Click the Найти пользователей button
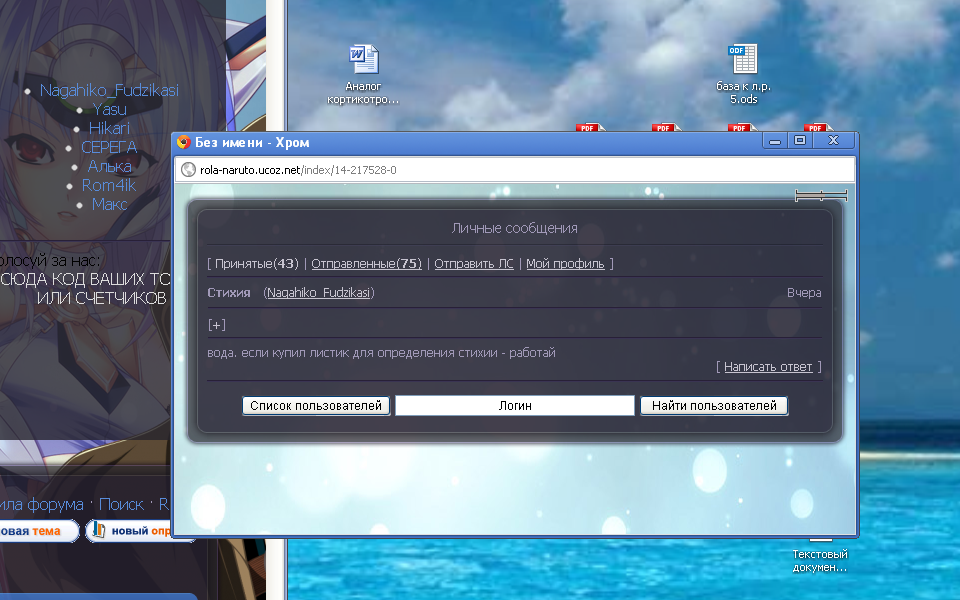Screen dimensions: 960x600 pyautogui.click(x=714, y=405)
